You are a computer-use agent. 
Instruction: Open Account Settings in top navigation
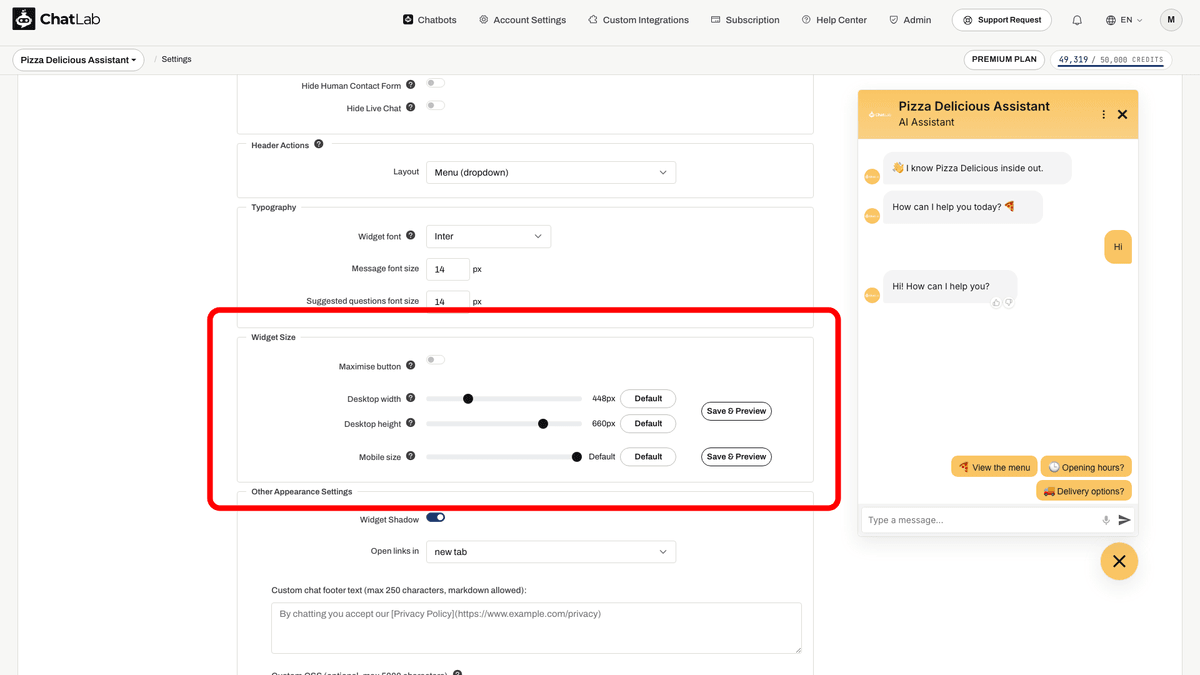click(522, 20)
